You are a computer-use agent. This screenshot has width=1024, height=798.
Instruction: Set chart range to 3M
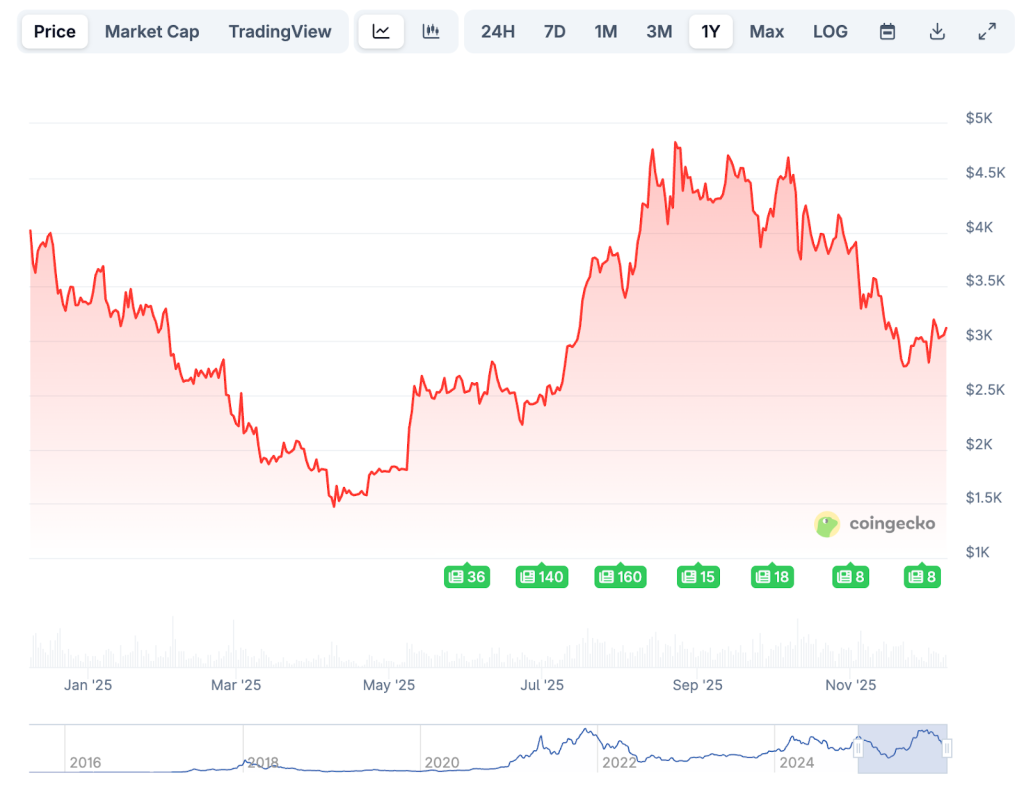pos(659,31)
